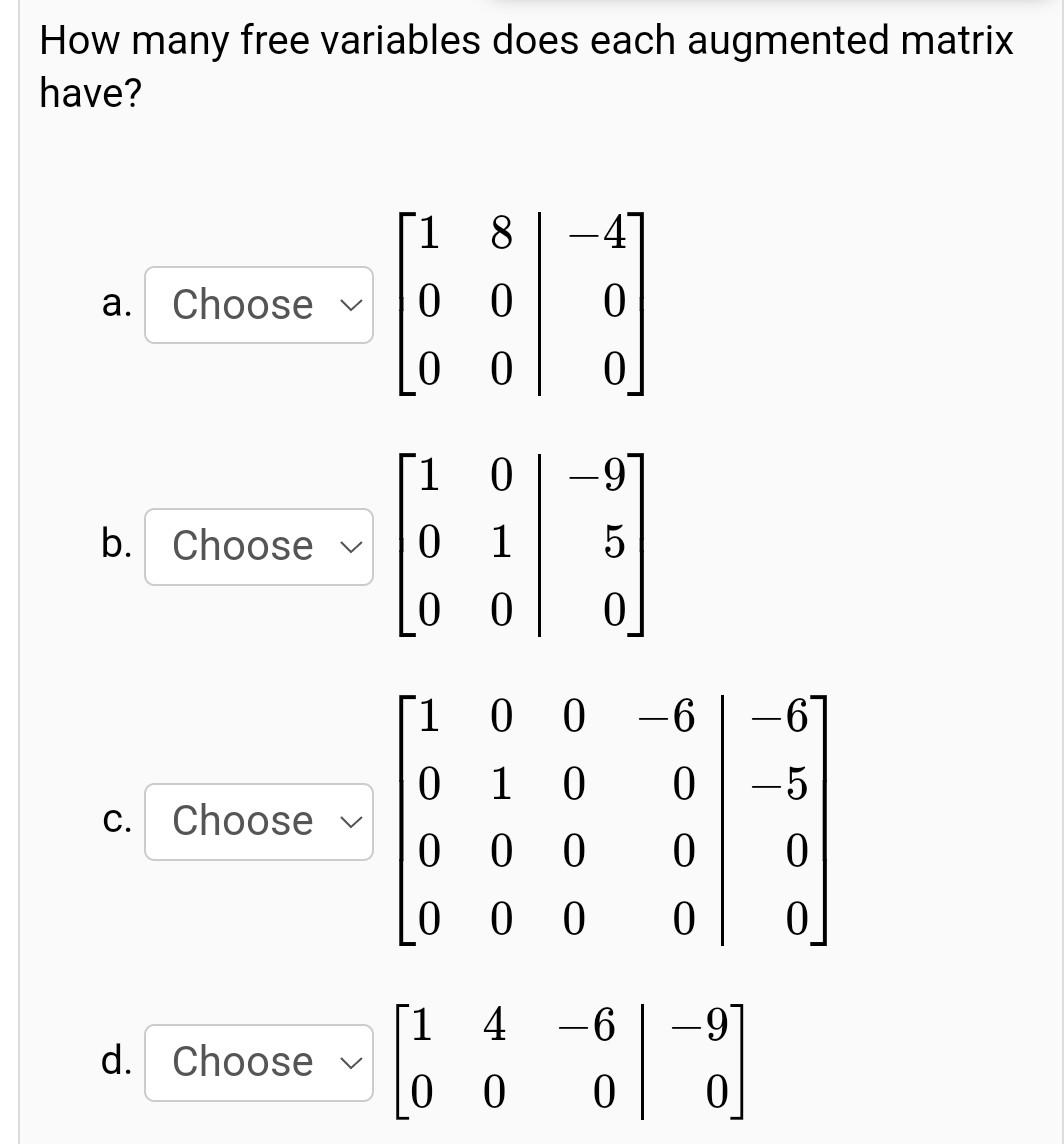
Task: Click the chevron arrow in part a's dropdown
Action: pos(352,304)
